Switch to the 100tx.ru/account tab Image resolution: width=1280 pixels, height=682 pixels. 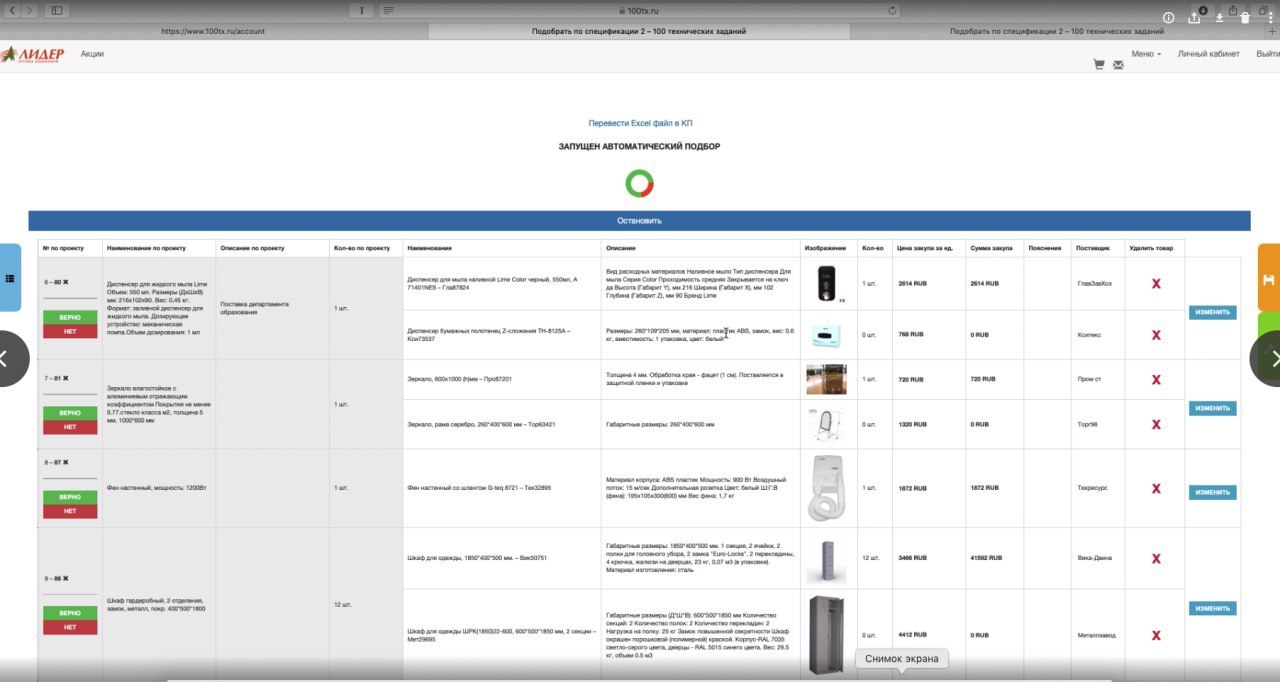(x=213, y=31)
